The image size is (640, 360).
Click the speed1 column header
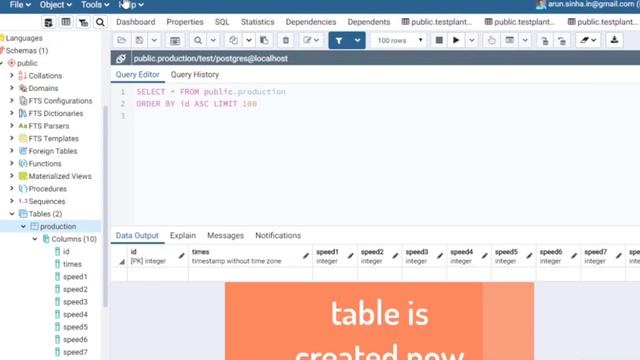335,256
